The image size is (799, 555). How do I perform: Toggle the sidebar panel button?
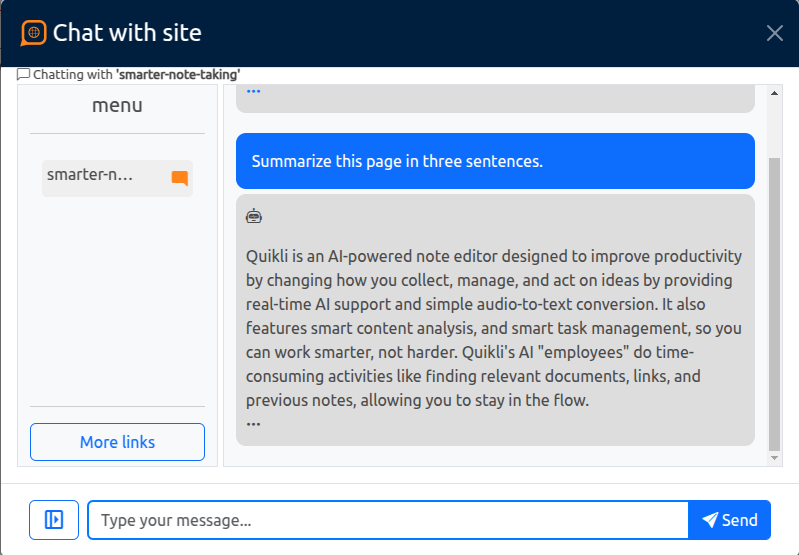(54, 520)
